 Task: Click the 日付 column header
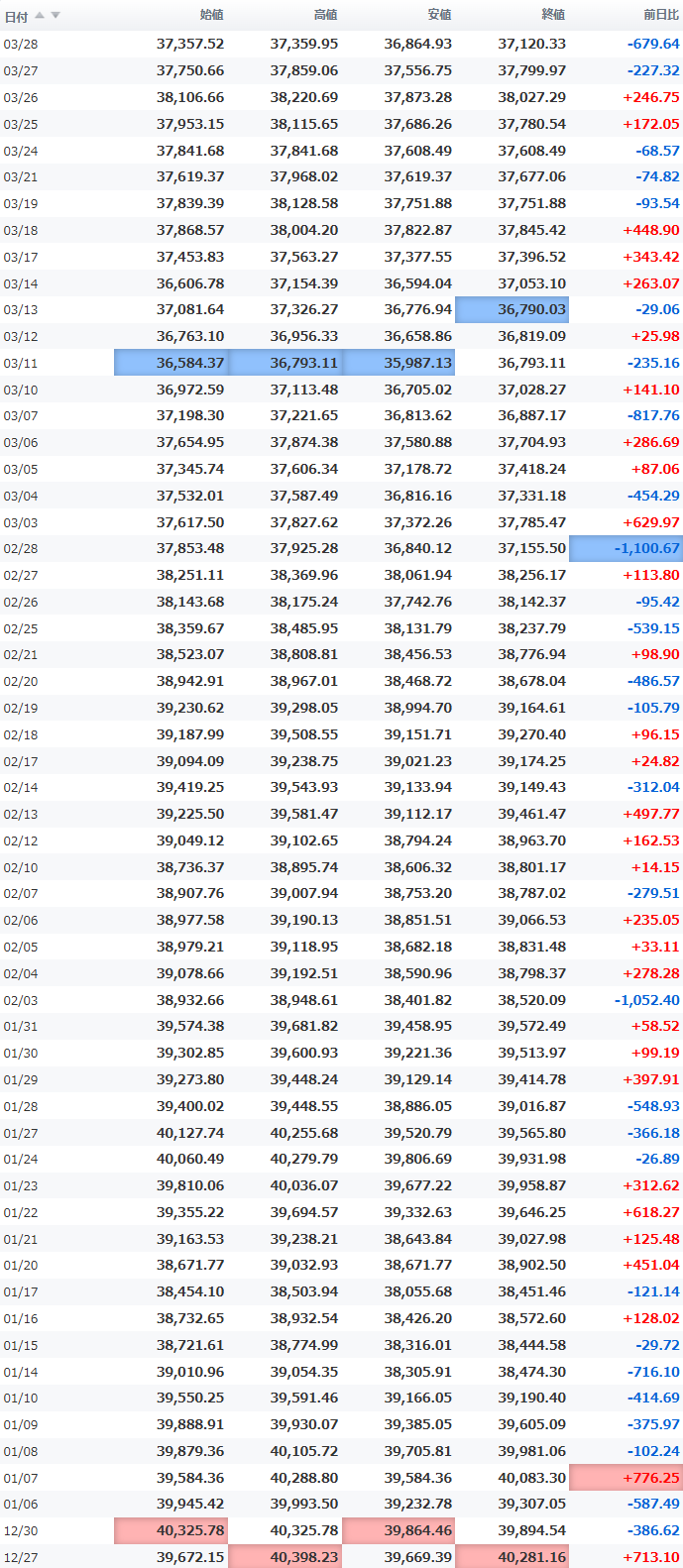(x=16, y=16)
